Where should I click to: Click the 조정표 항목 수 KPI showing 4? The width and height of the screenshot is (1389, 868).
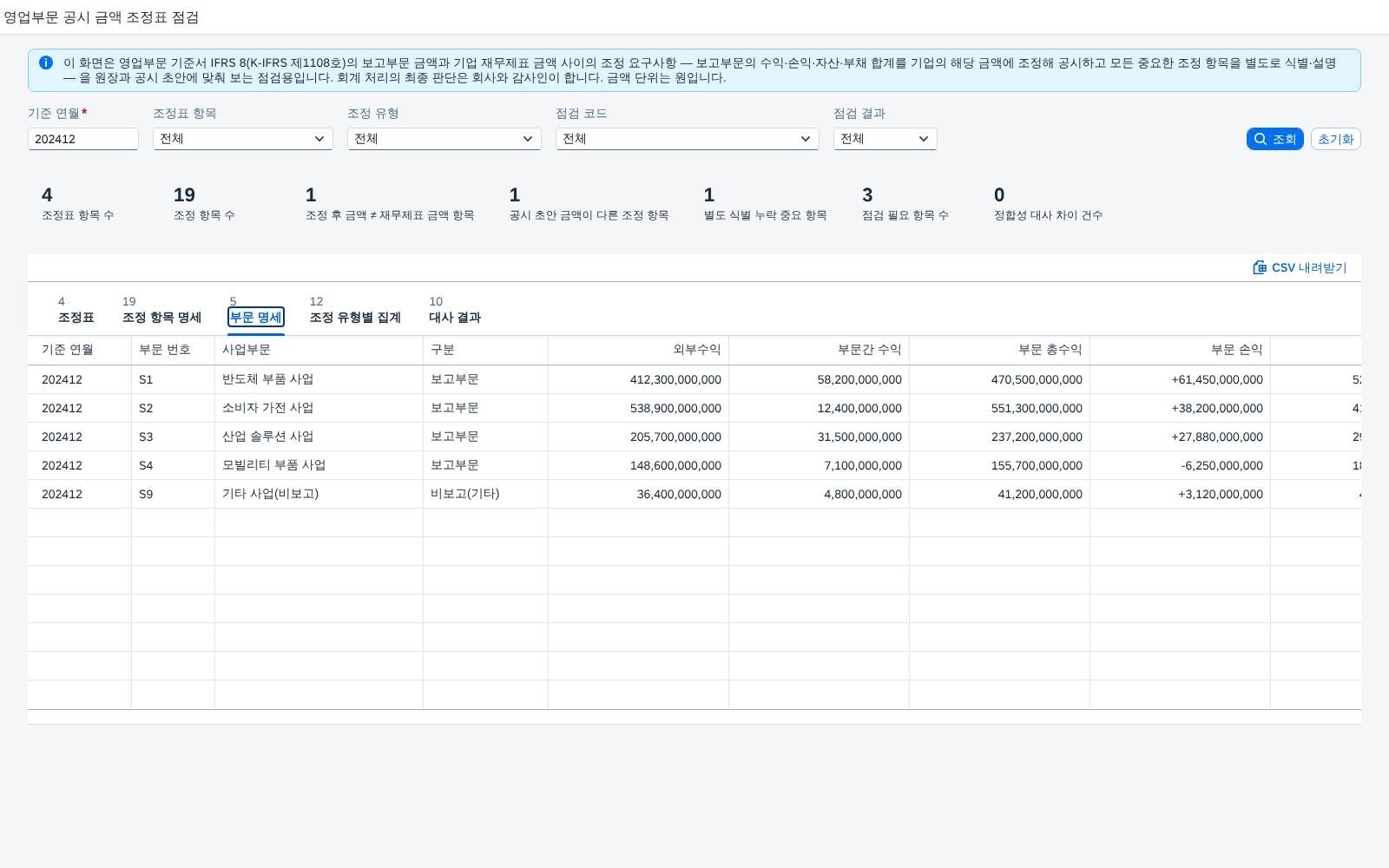pyautogui.click(x=77, y=204)
